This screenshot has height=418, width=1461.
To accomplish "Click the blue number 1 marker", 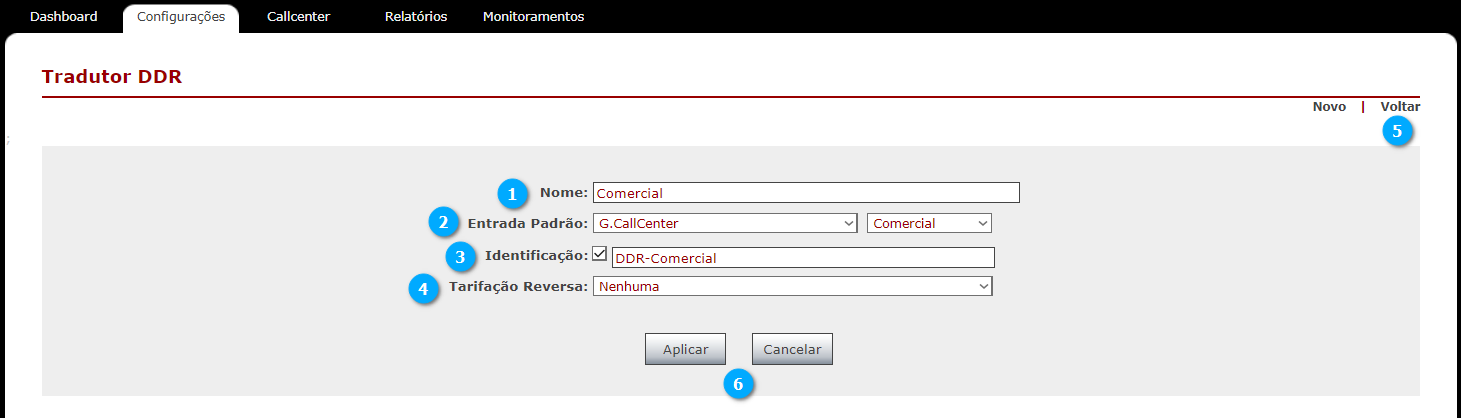I will (x=512, y=193).
